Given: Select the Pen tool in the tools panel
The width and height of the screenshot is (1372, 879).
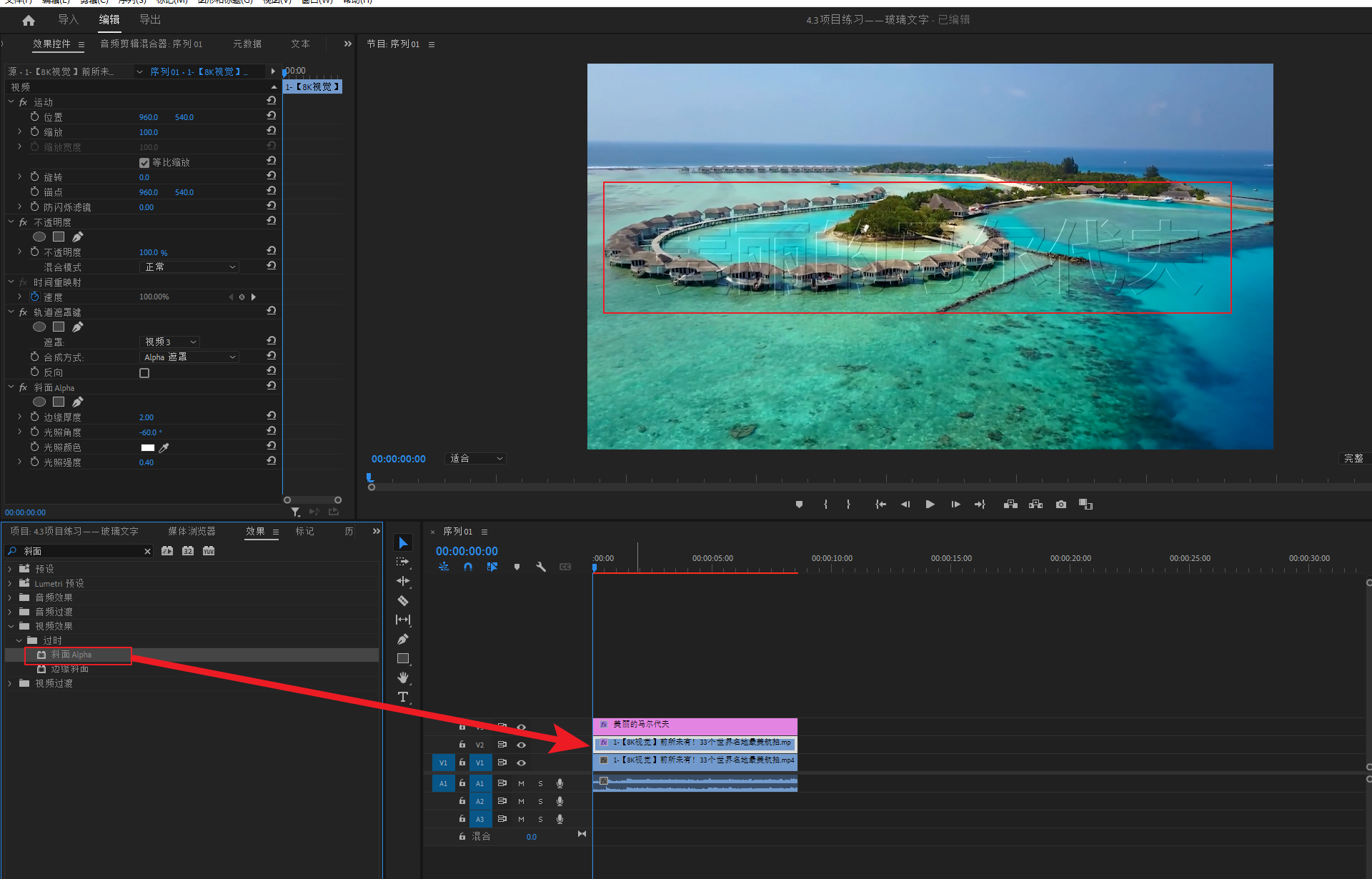Looking at the screenshot, I should (403, 639).
